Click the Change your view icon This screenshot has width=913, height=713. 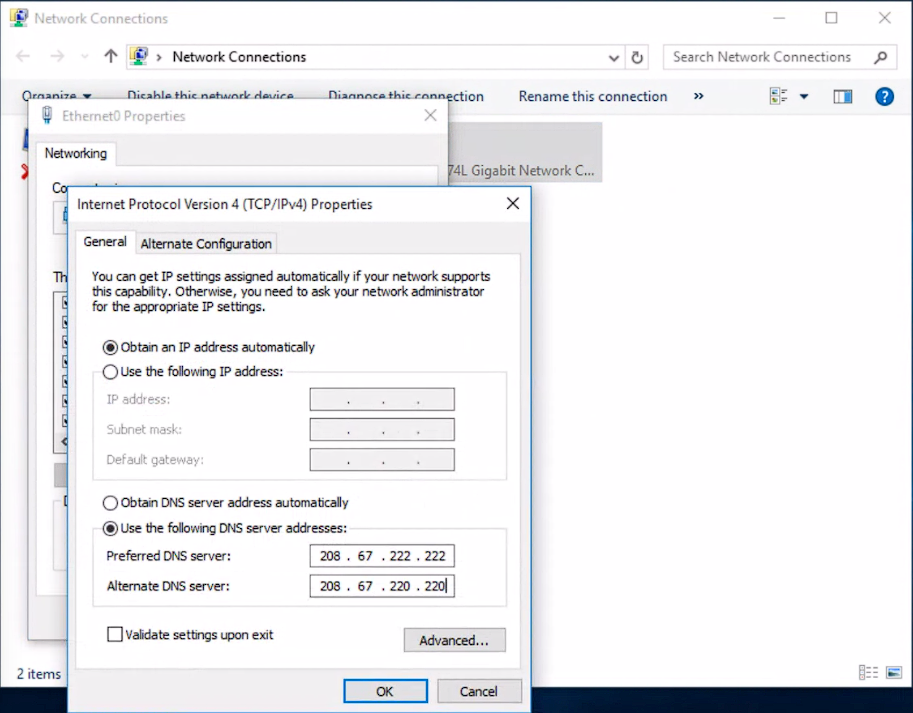(779, 96)
